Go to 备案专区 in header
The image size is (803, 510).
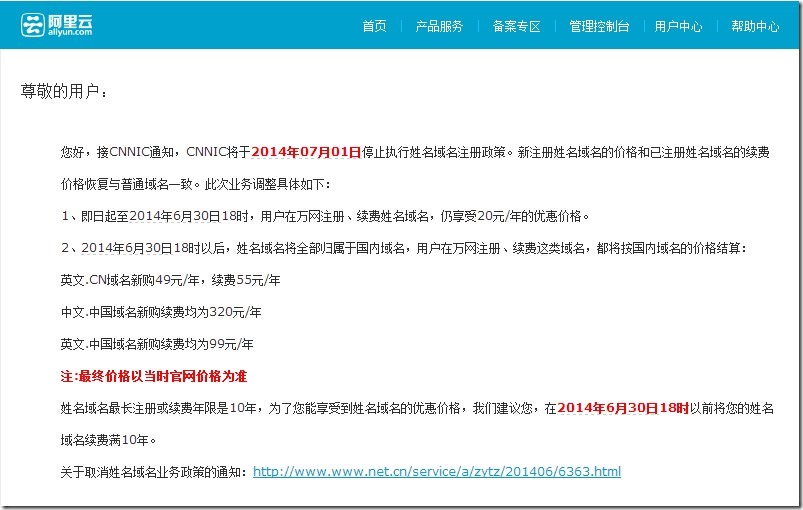tap(516, 26)
